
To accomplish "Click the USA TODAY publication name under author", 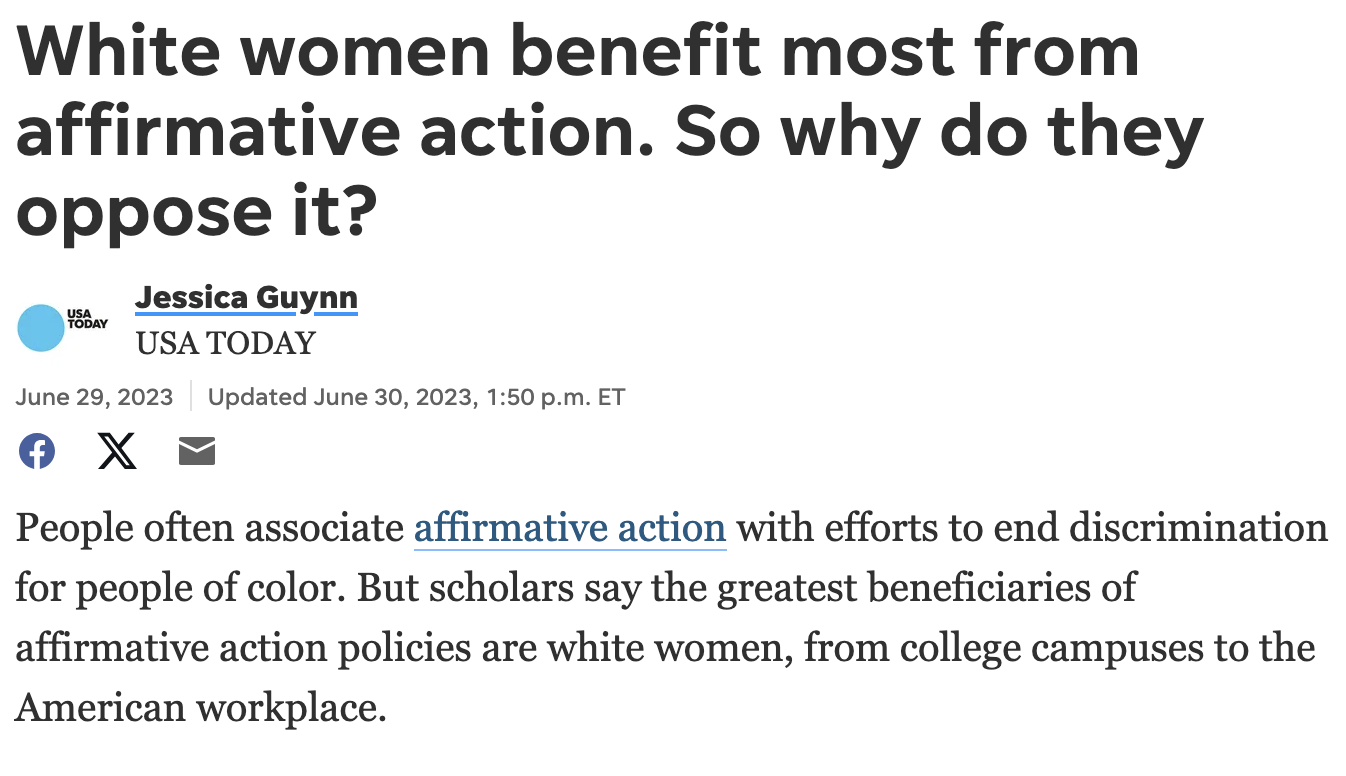I will point(225,343).
